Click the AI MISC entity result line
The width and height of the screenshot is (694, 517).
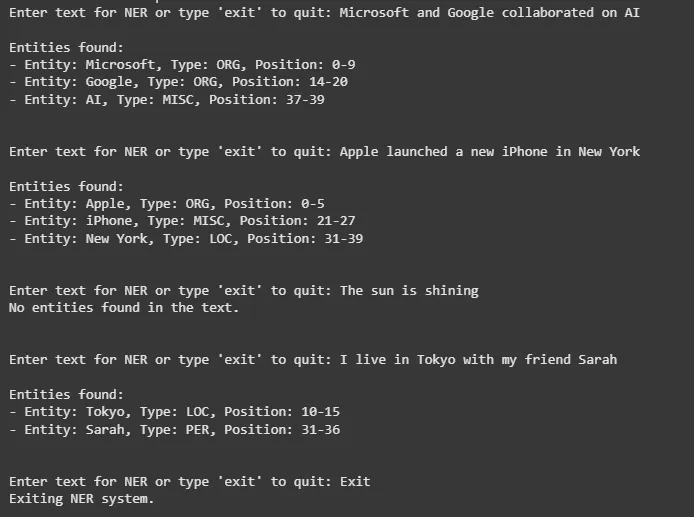pyautogui.click(x=166, y=100)
